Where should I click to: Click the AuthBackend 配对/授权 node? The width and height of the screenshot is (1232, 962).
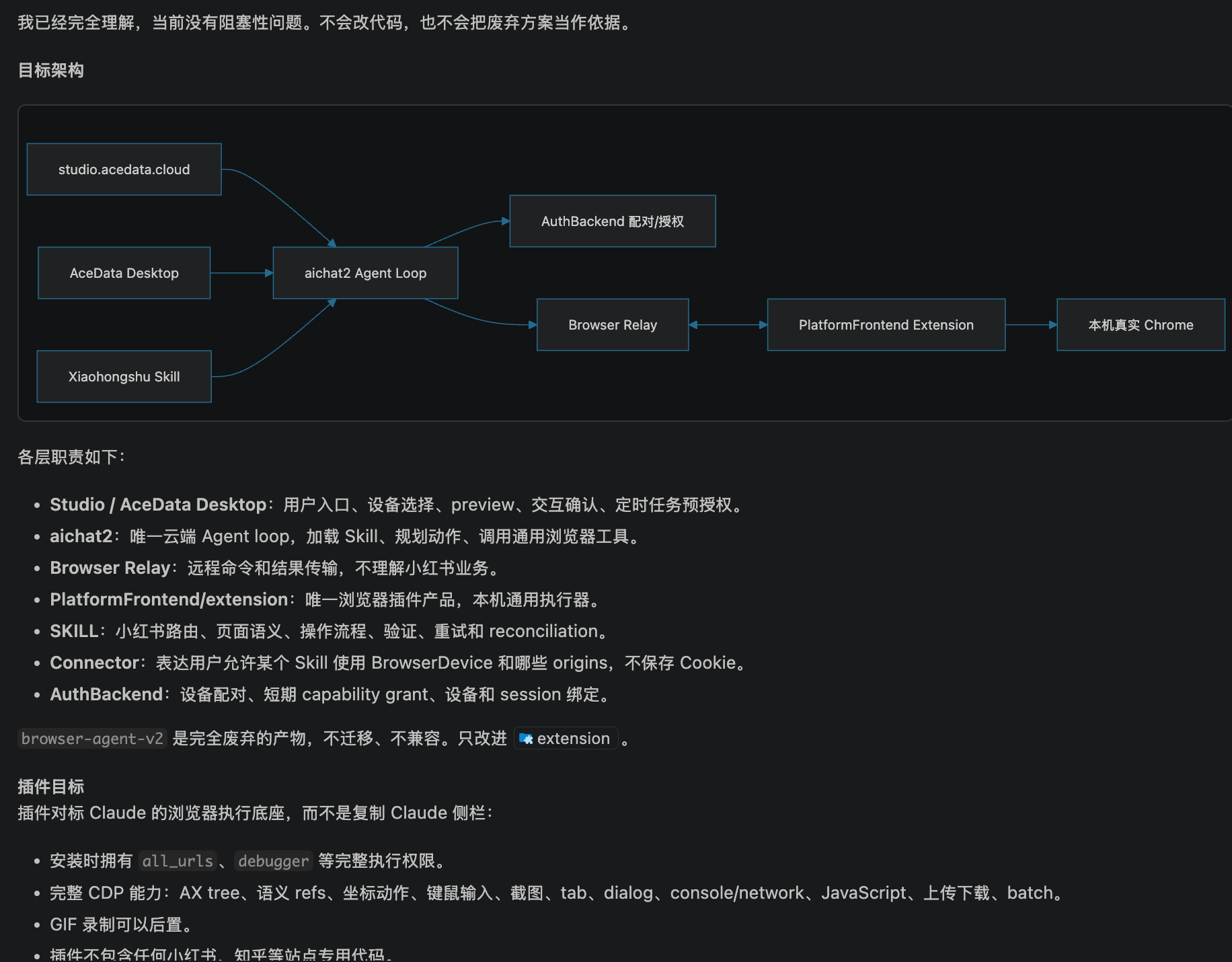tap(613, 221)
